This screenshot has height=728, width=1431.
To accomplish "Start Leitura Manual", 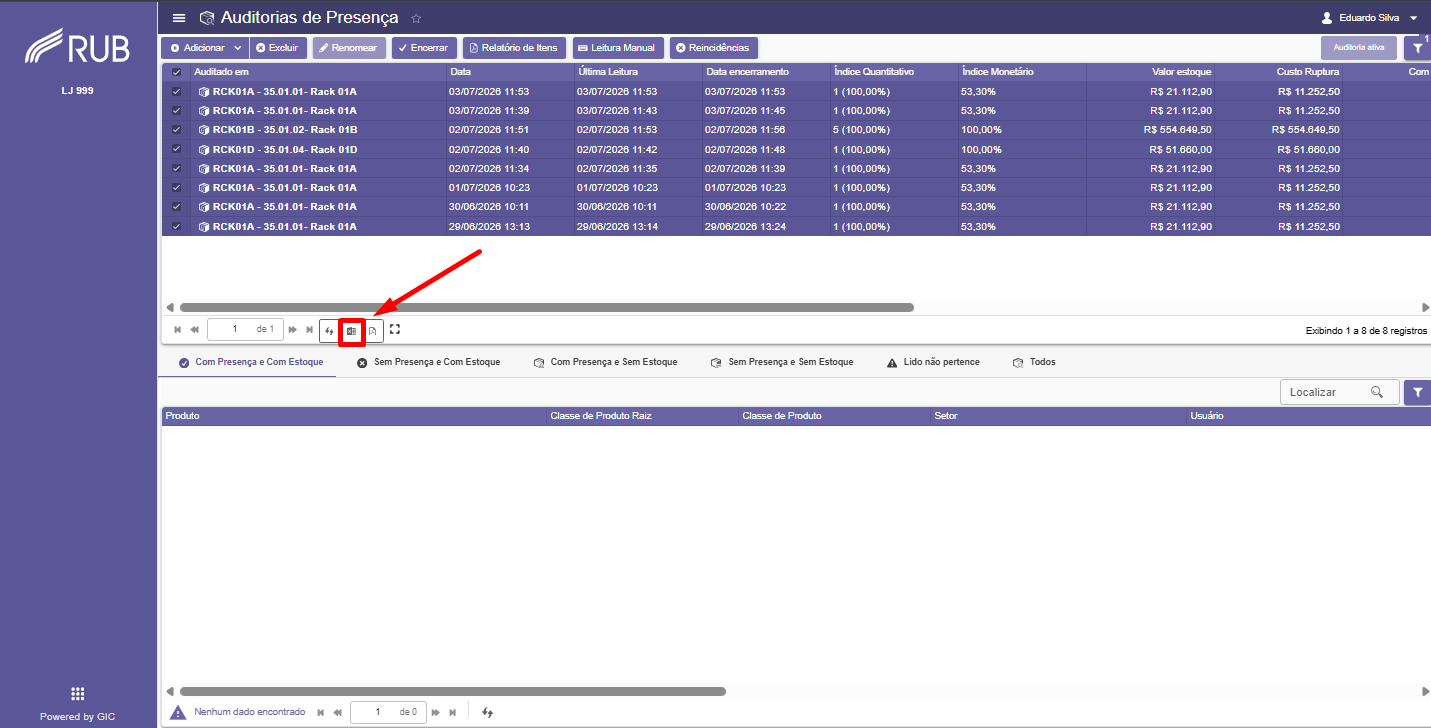I will point(618,47).
